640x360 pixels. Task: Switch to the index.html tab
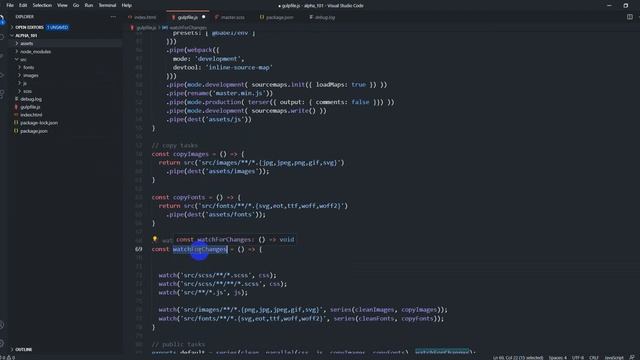pyautogui.click(x=145, y=17)
